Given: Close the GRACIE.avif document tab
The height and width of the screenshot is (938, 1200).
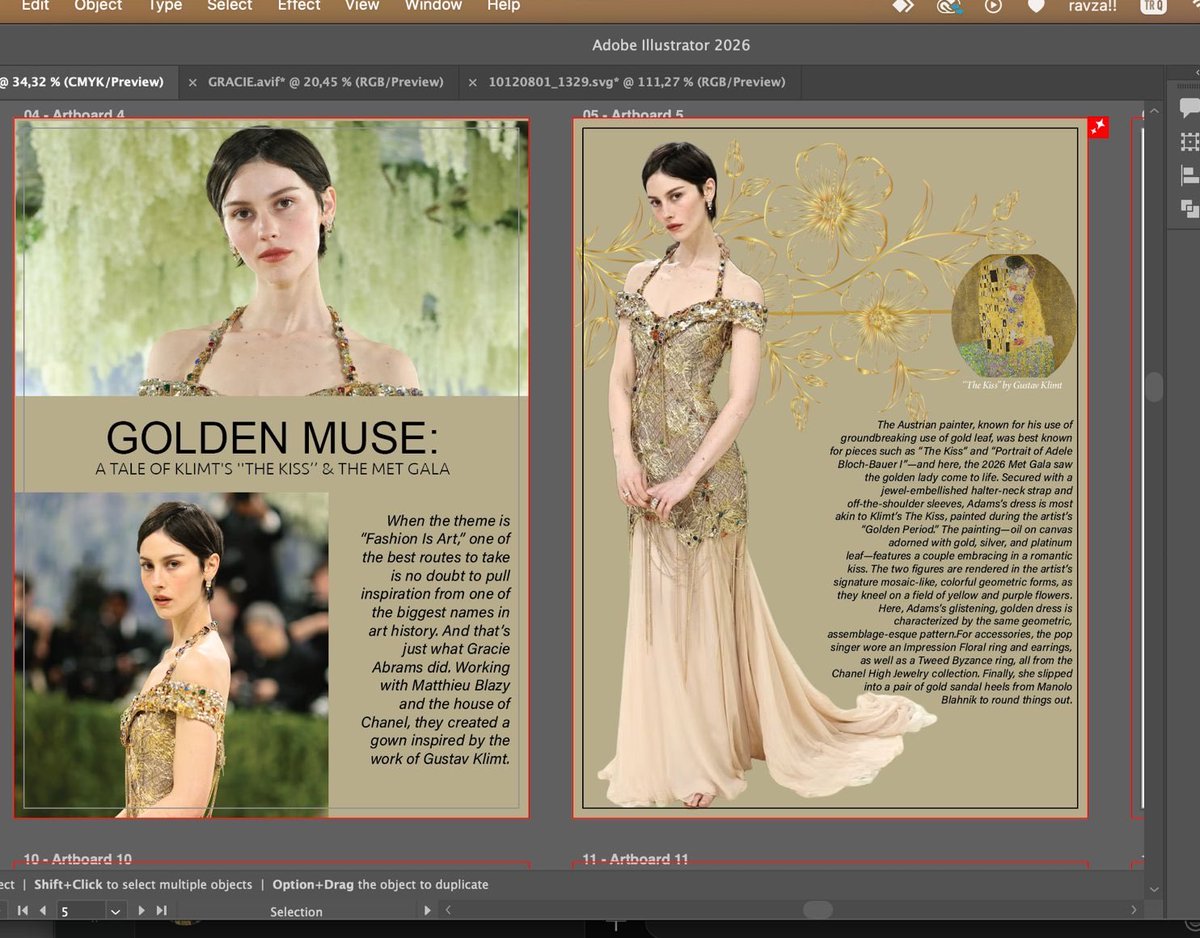Looking at the screenshot, I should 192,82.
